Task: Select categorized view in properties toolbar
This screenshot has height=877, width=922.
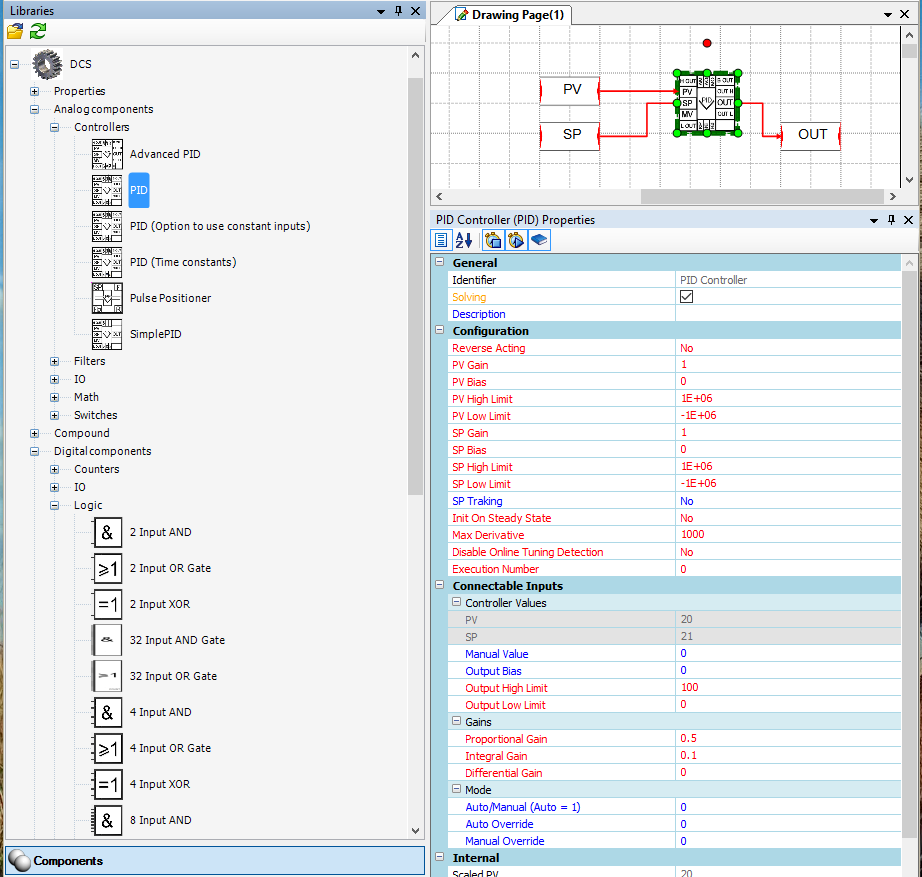Action: pos(440,240)
